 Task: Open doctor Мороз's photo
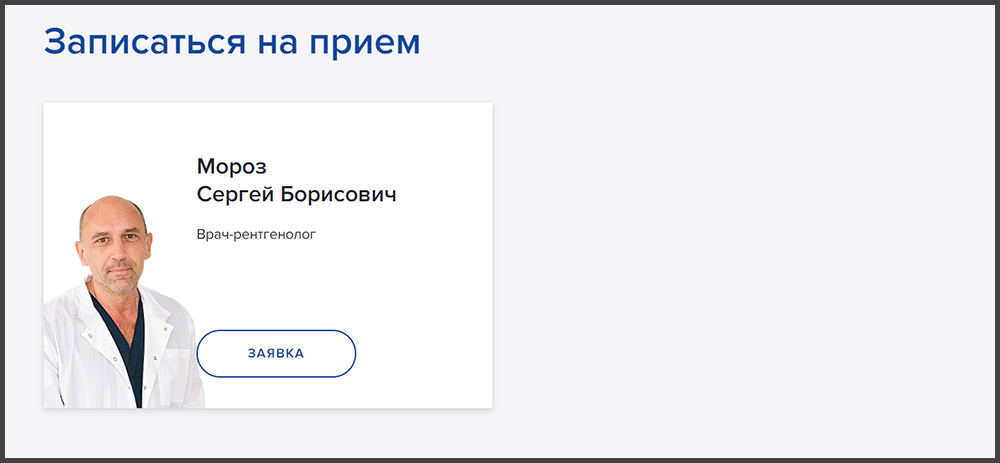point(124,302)
